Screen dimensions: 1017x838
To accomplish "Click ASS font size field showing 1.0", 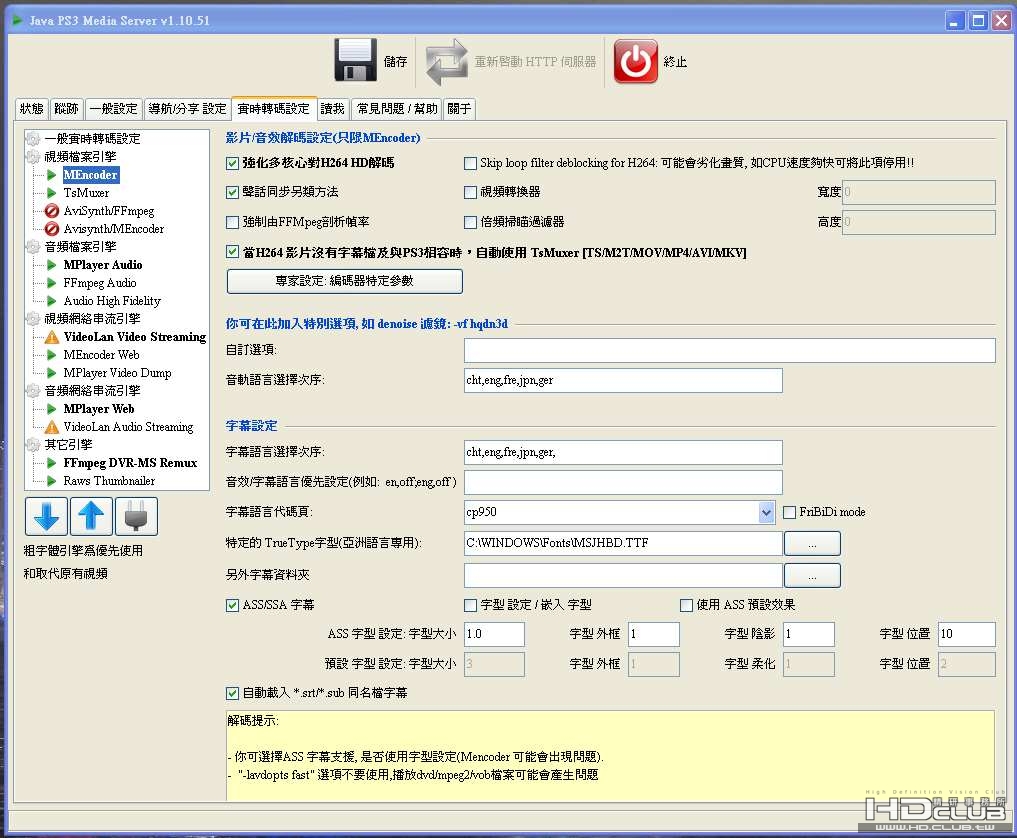I will 494,634.
